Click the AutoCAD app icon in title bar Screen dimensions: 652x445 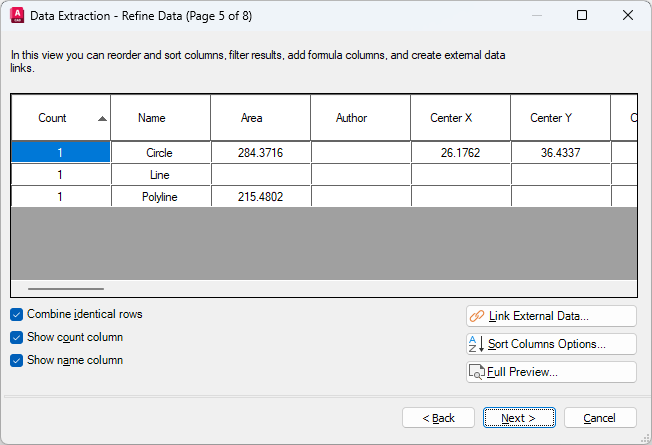point(17,16)
